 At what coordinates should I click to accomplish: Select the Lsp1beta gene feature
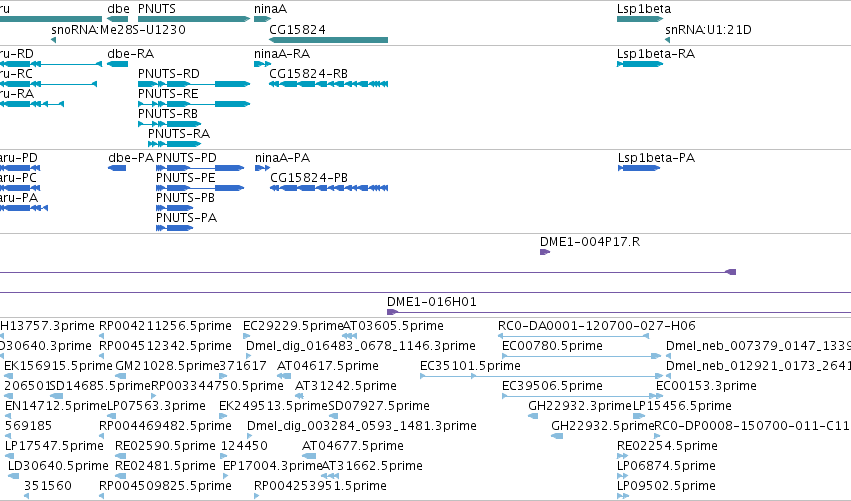(640, 19)
